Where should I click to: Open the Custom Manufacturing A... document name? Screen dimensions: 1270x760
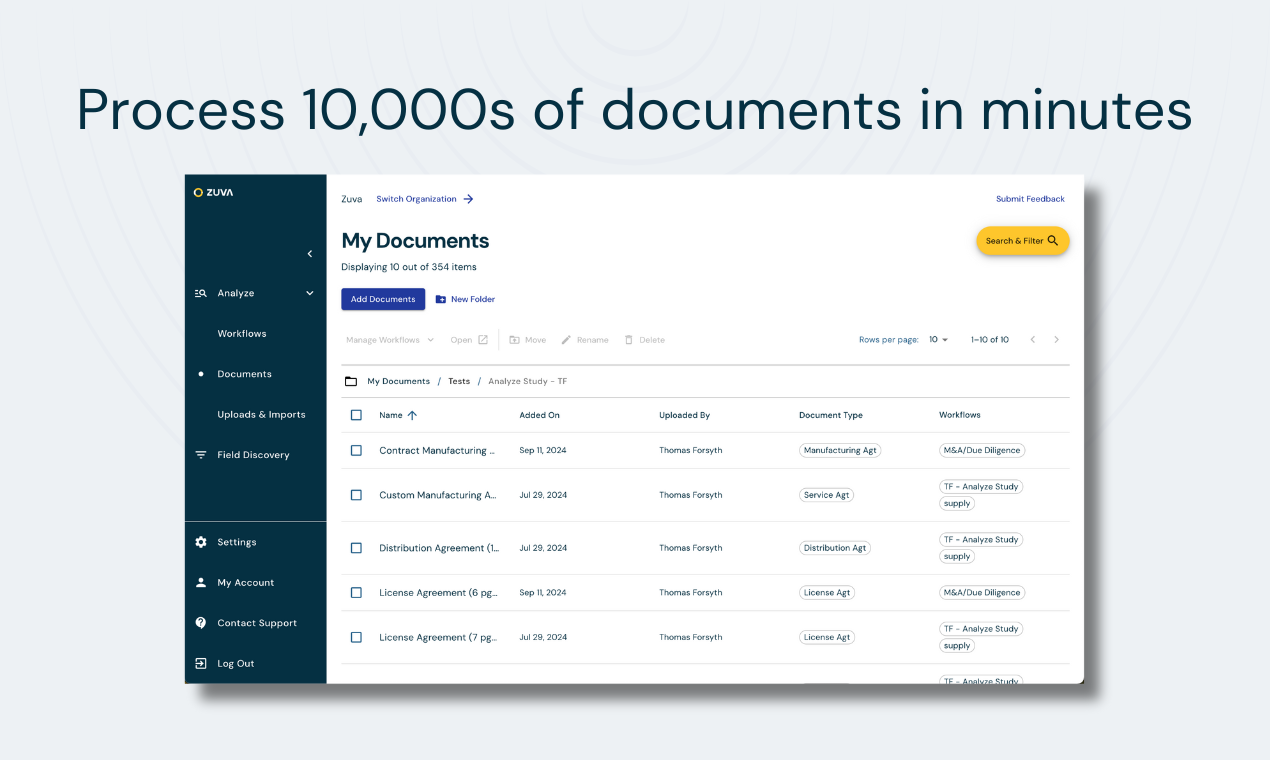point(438,495)
